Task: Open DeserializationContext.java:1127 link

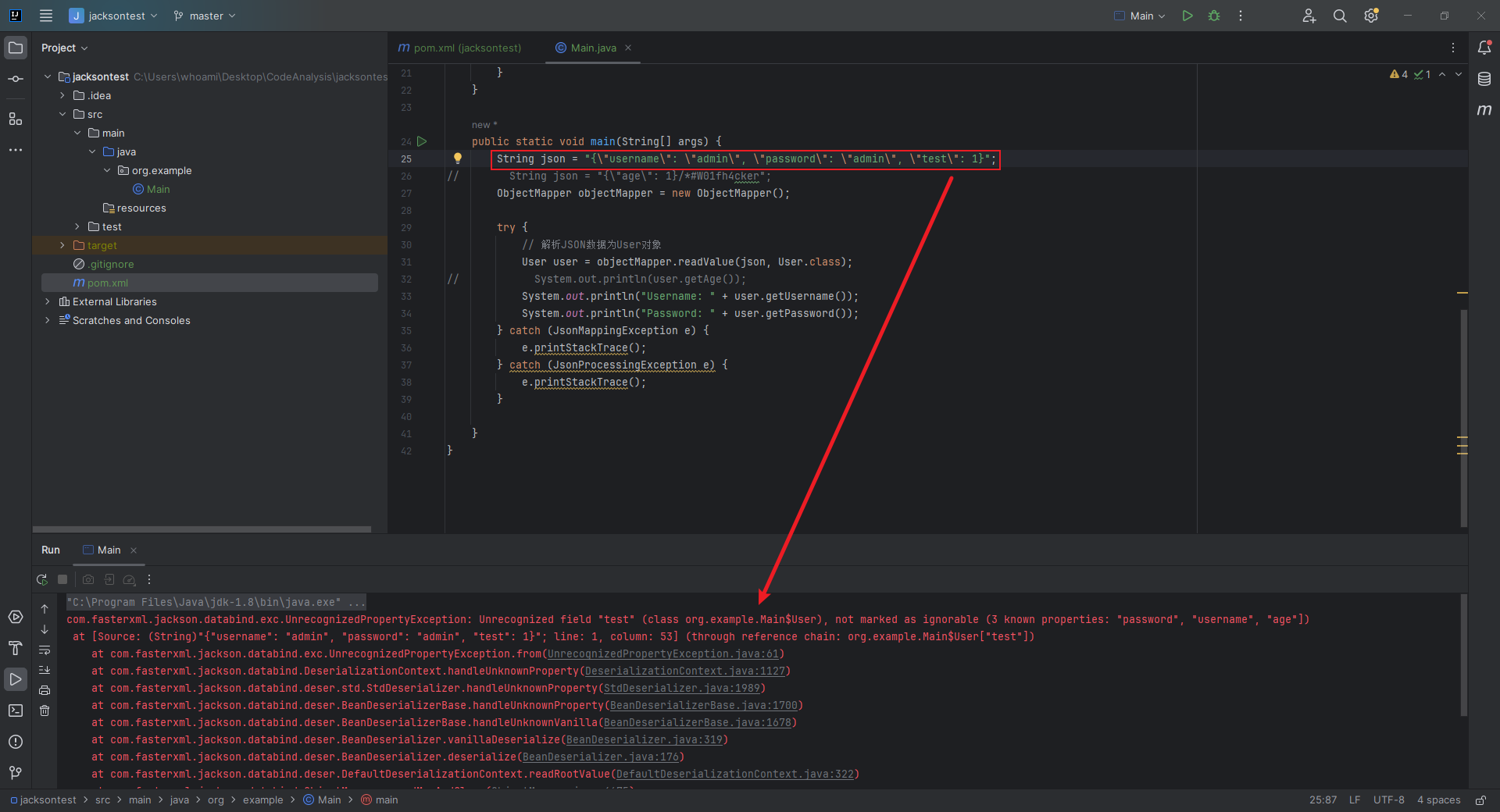Action: tap(685, 671)
